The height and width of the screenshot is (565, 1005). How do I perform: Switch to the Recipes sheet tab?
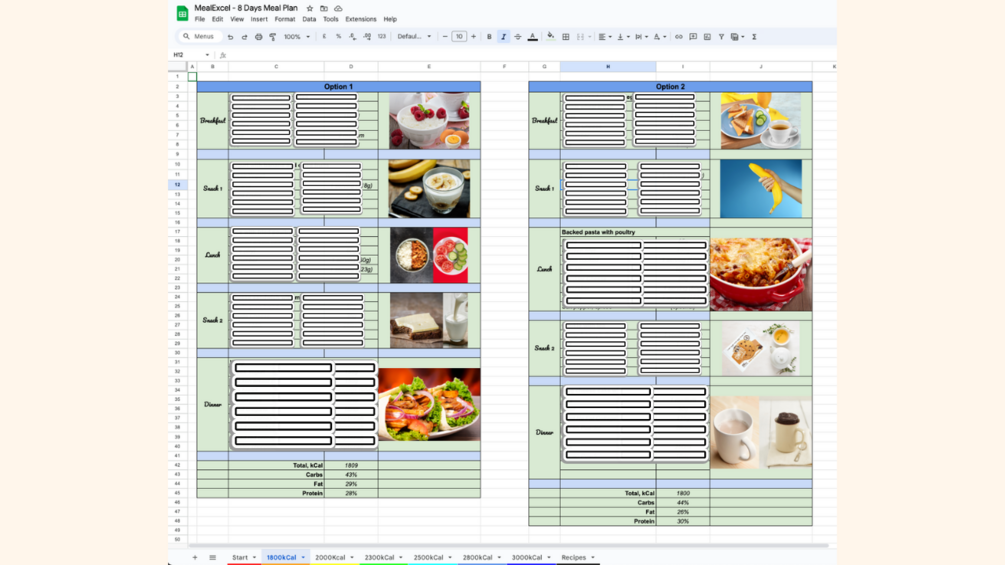click(x=574, y=557)
